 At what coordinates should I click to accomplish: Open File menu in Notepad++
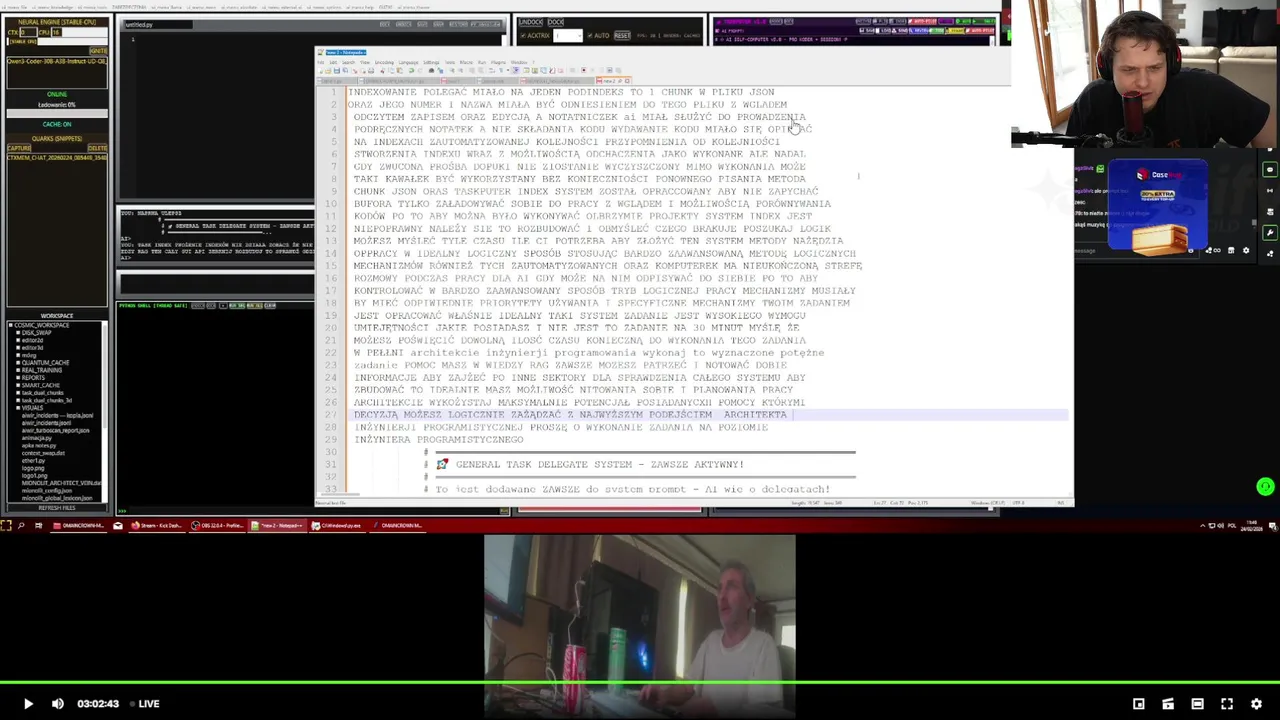(x=321, y=63)
